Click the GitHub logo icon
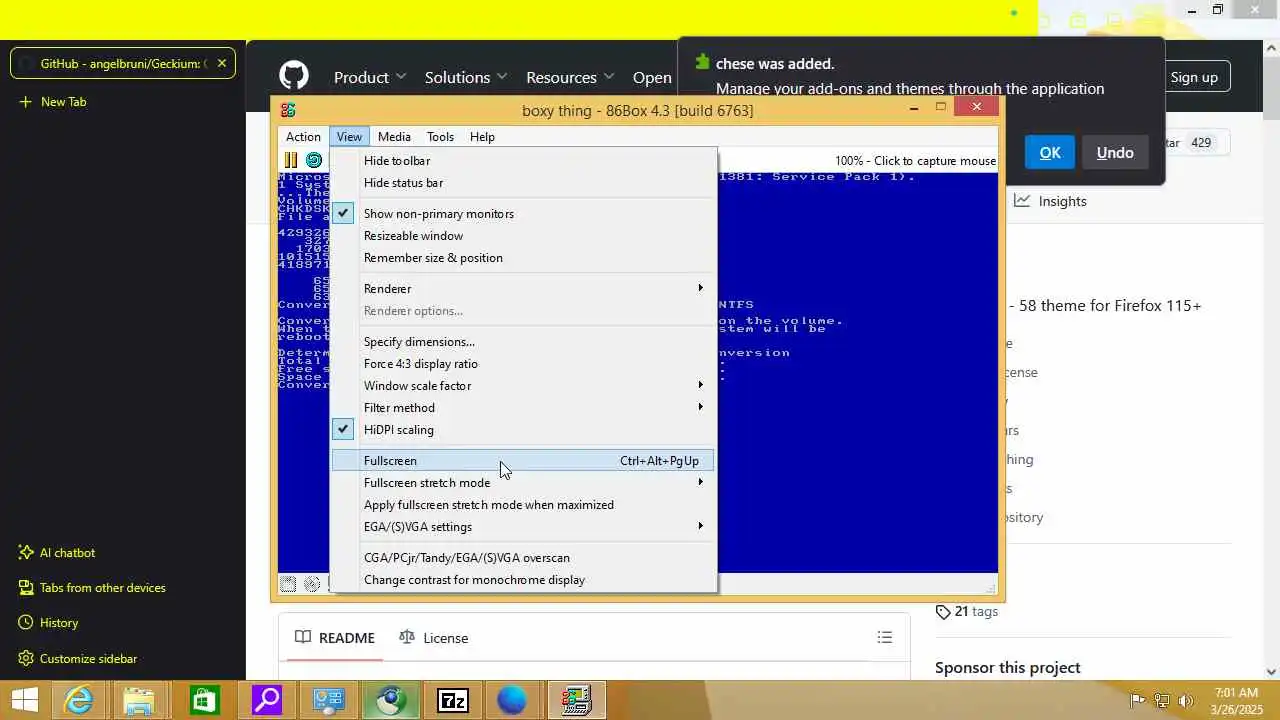The image size is (1280, 720). pos(294,76)
